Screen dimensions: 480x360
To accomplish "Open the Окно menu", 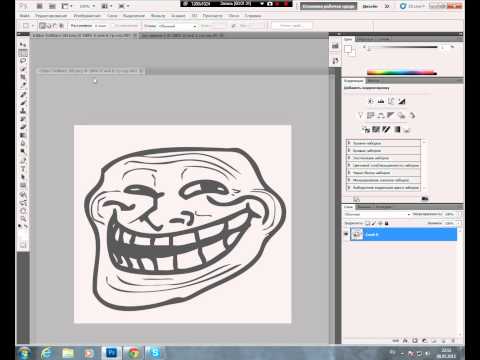I will click(x=234, y=16).
